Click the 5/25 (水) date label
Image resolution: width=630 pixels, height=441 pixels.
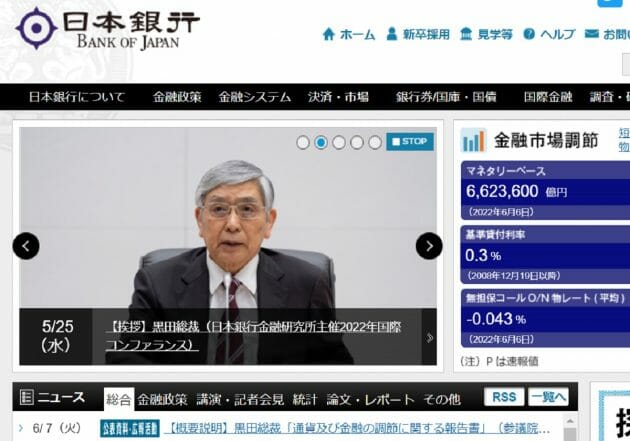pyautogui.click(x=57, y=336)
